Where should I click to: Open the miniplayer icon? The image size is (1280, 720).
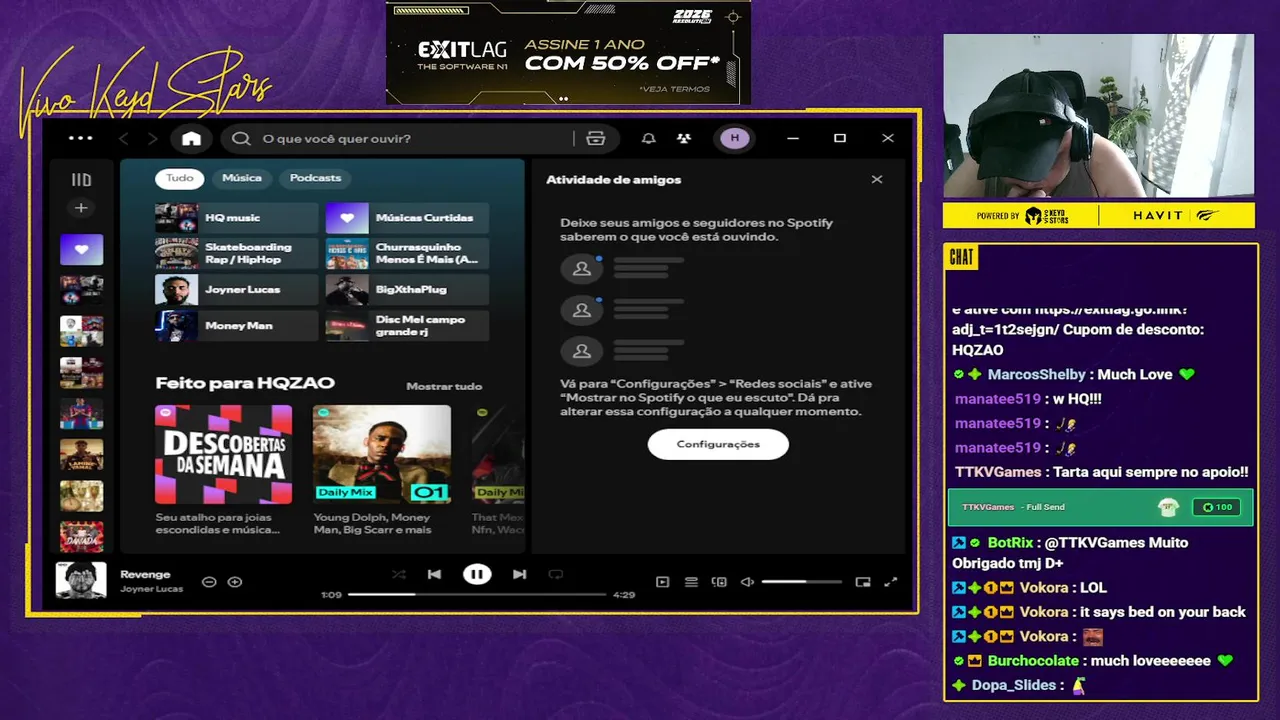click(863, 582)
